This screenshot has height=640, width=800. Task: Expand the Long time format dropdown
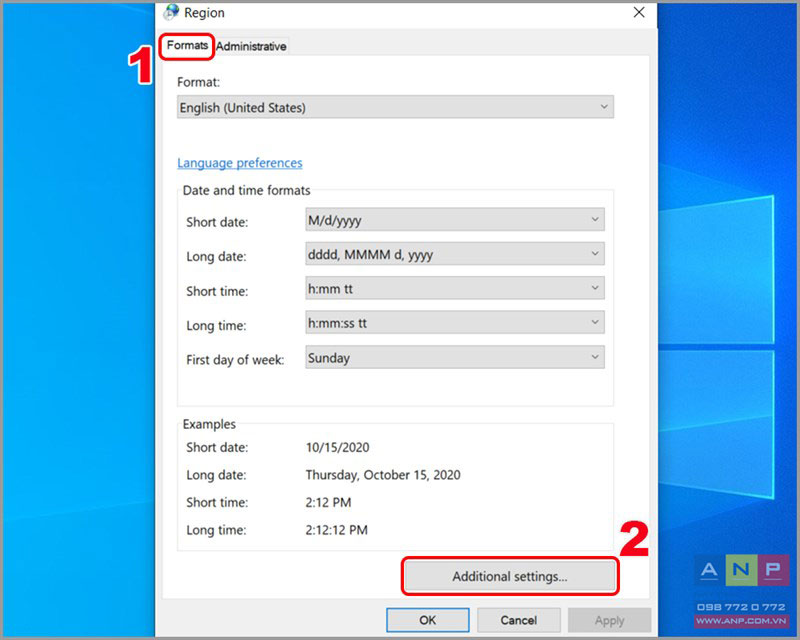coord(455,323)
